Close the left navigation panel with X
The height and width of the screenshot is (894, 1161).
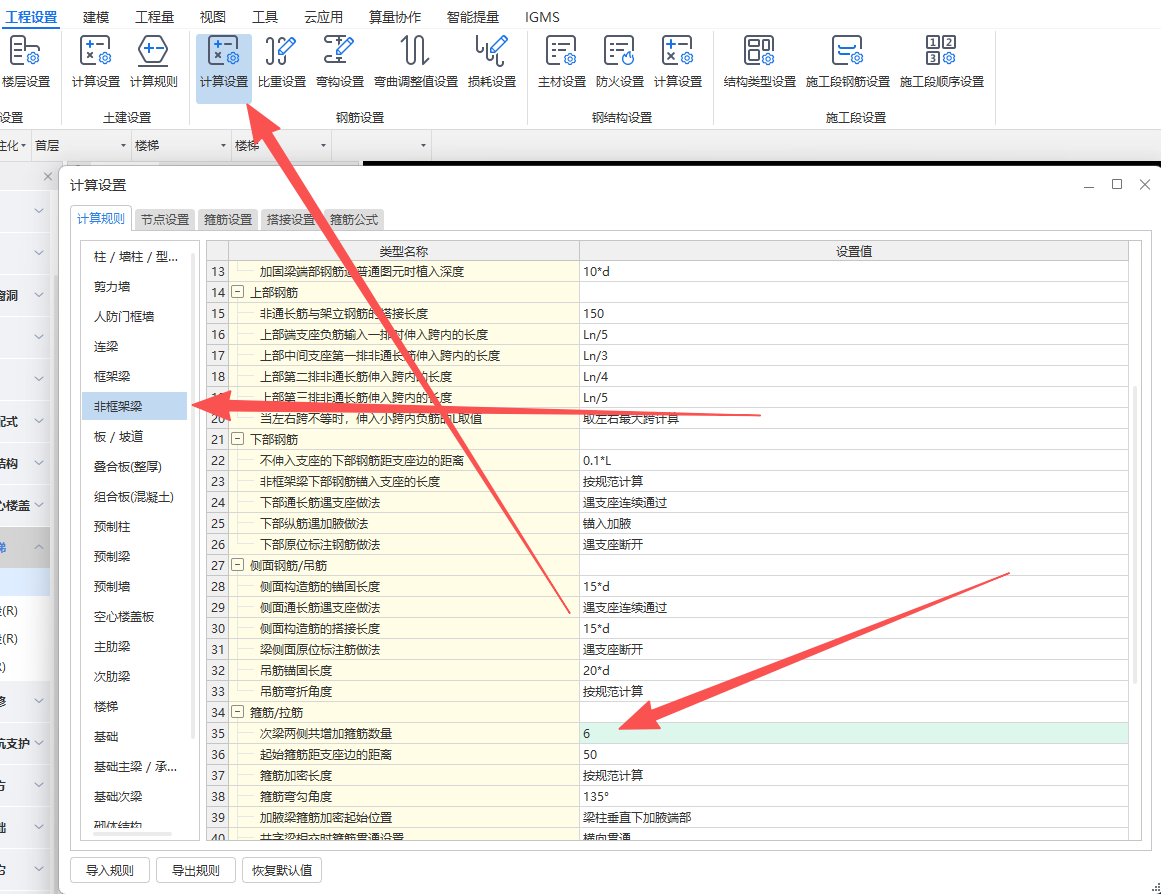[x=47, y=176]
